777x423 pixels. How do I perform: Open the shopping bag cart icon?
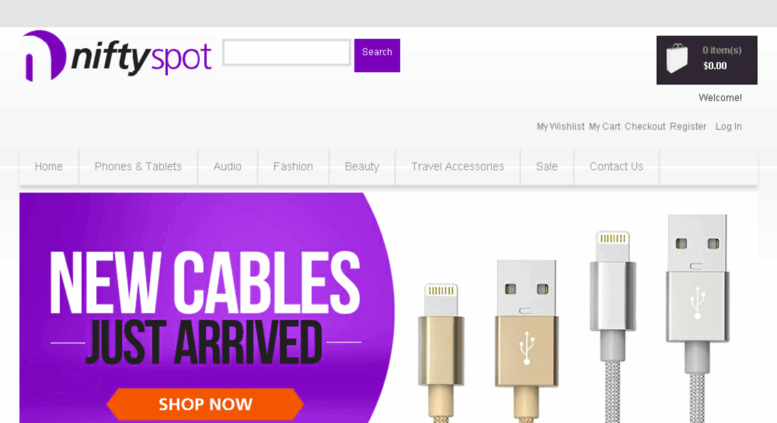(676, 58)
